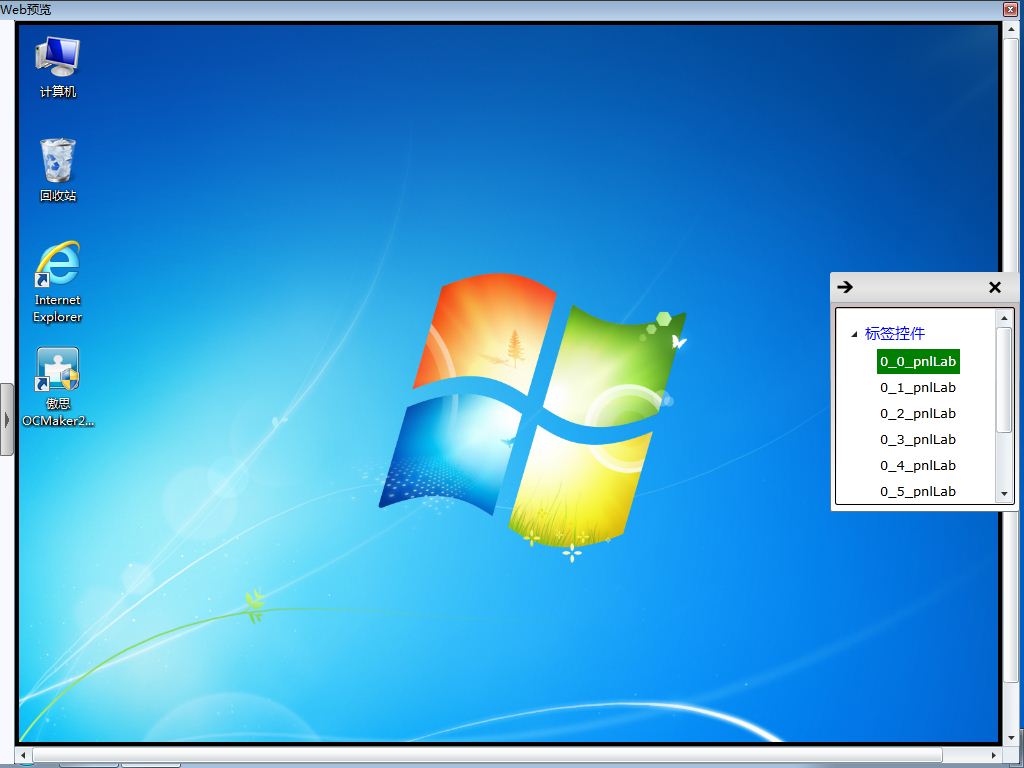The height and width of the screenshot is (768, 1024).
Task: Select the Internet Explorer desktop shortcut
Action: [57, 282]
